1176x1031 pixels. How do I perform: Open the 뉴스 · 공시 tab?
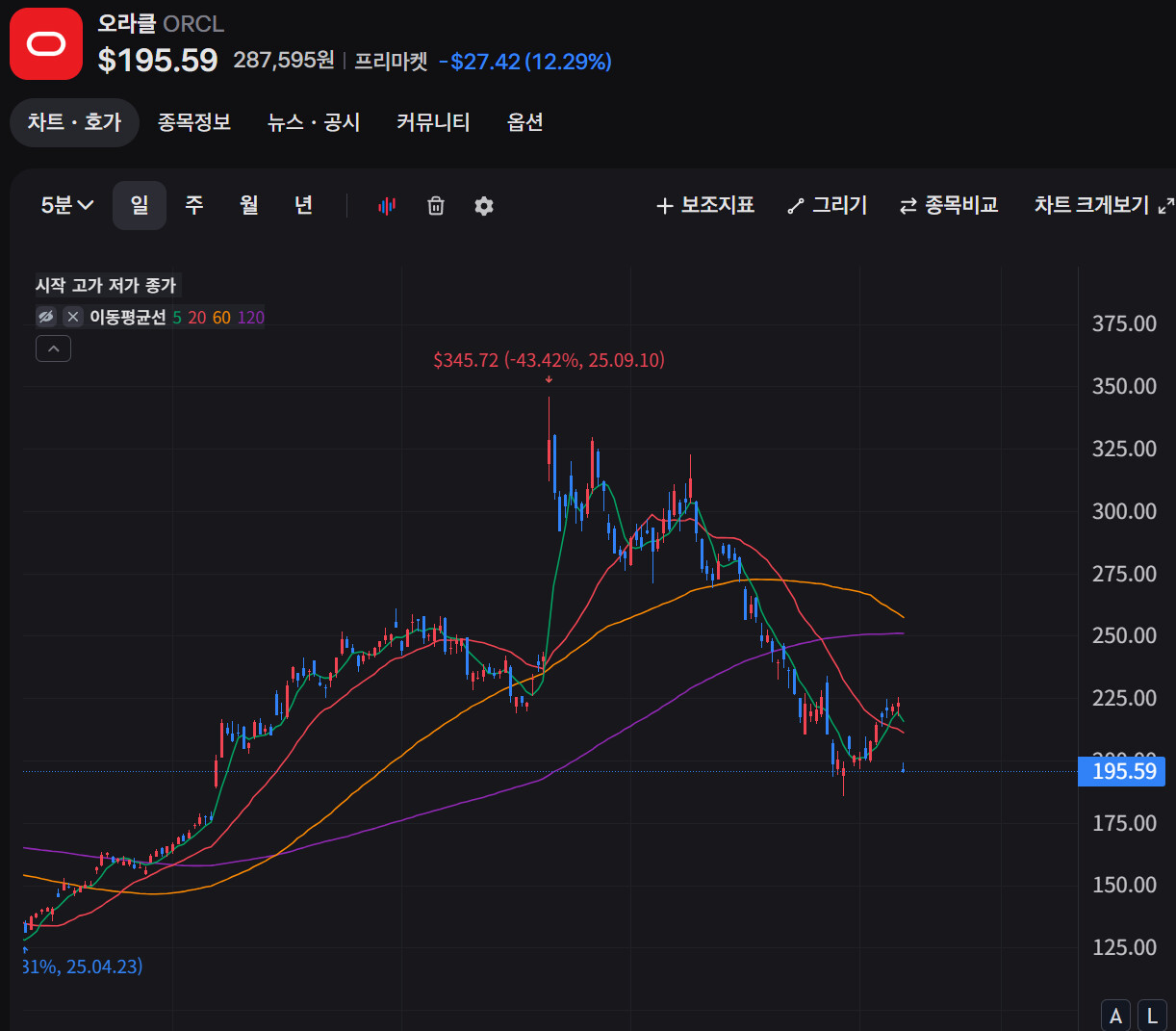click(314, 122)
